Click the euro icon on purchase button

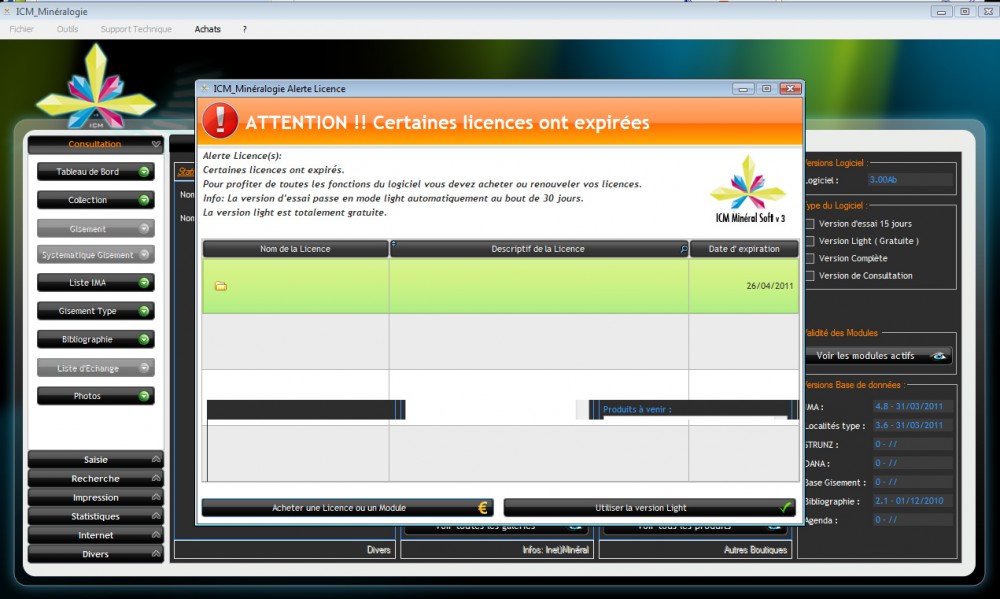(x=483, y=508)
